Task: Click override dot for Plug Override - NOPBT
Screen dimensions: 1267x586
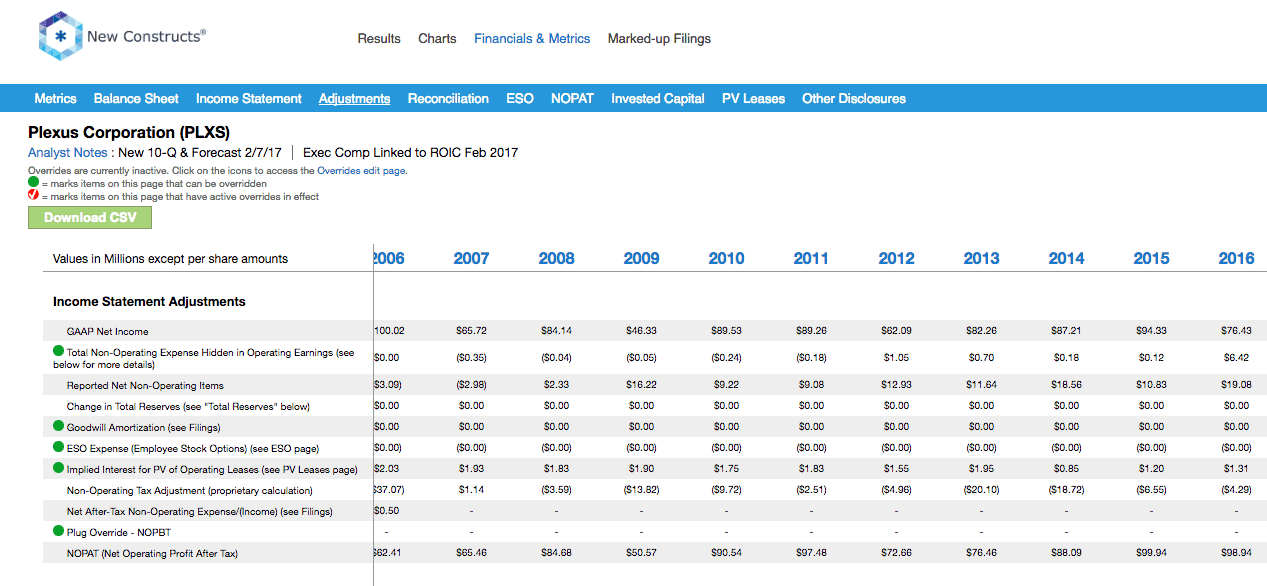Action: (x=59, y=531)
